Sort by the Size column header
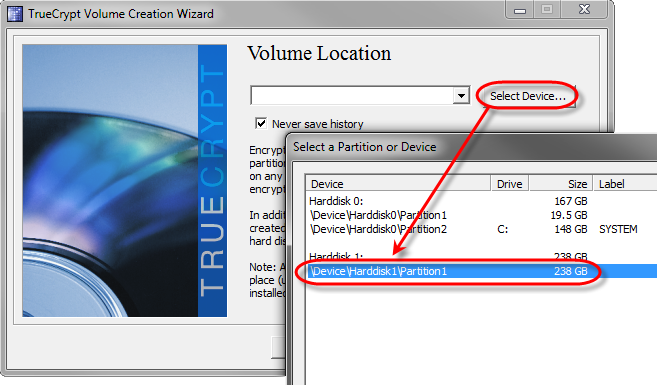 (x=561, y=184)
